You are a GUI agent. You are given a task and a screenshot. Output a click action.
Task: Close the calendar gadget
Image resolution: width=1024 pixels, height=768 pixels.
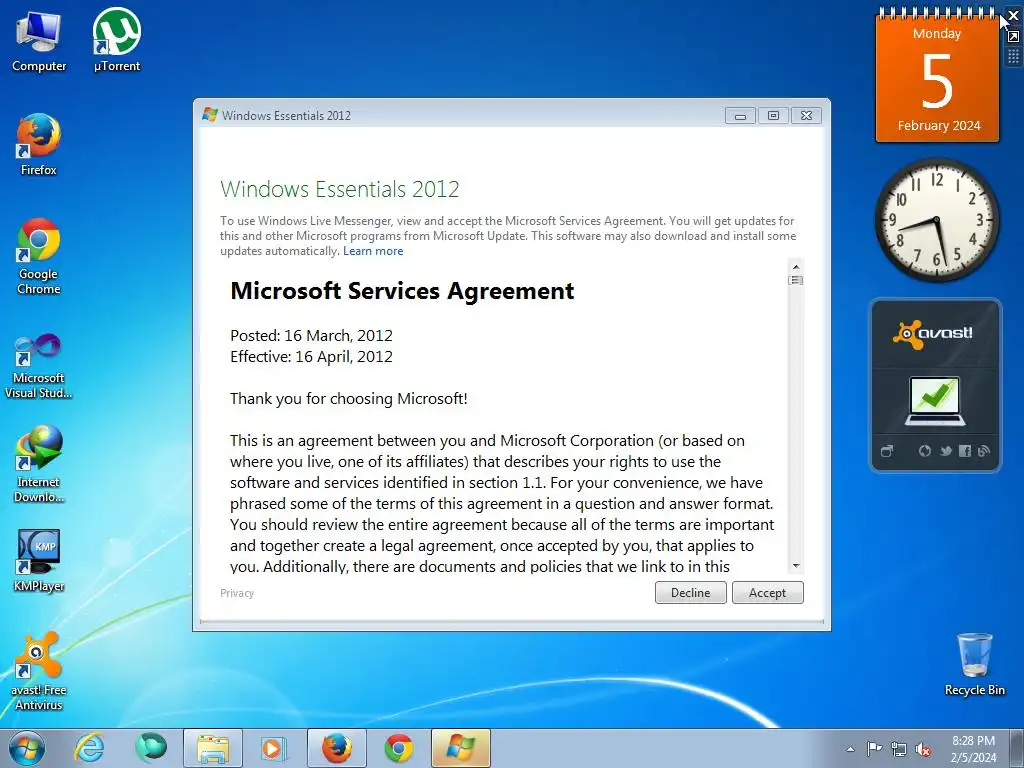(1013, 16)
